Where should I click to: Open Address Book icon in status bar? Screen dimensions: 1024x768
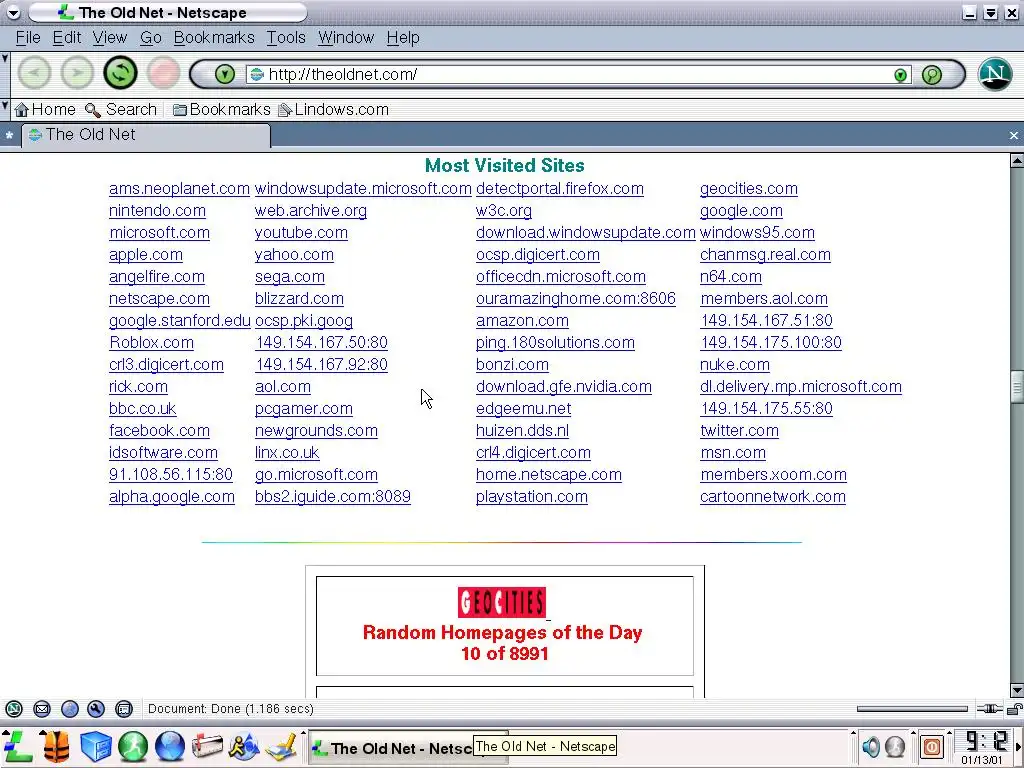(124, 709)
